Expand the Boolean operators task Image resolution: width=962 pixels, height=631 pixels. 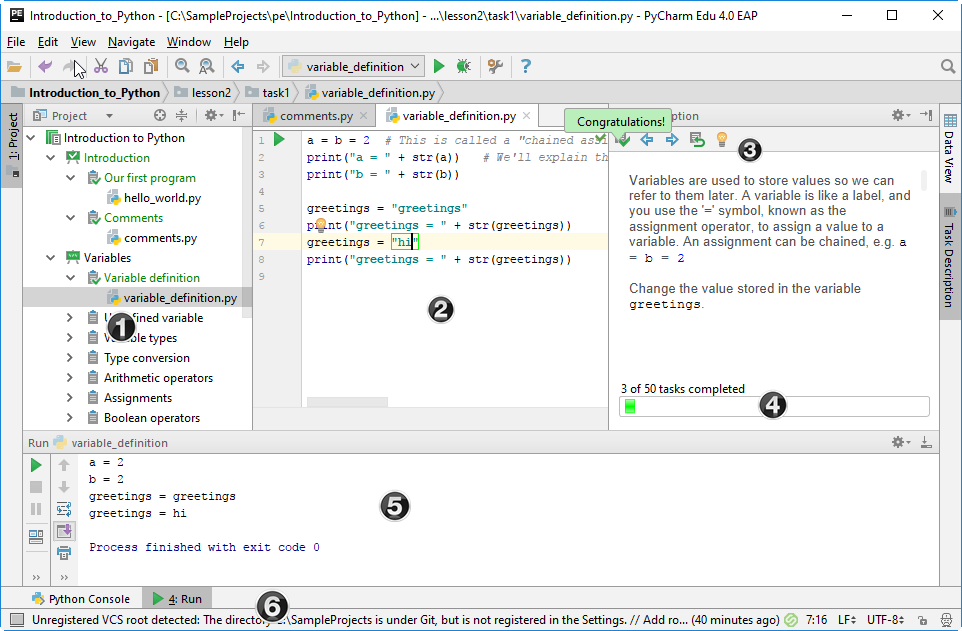coord(69,418)
